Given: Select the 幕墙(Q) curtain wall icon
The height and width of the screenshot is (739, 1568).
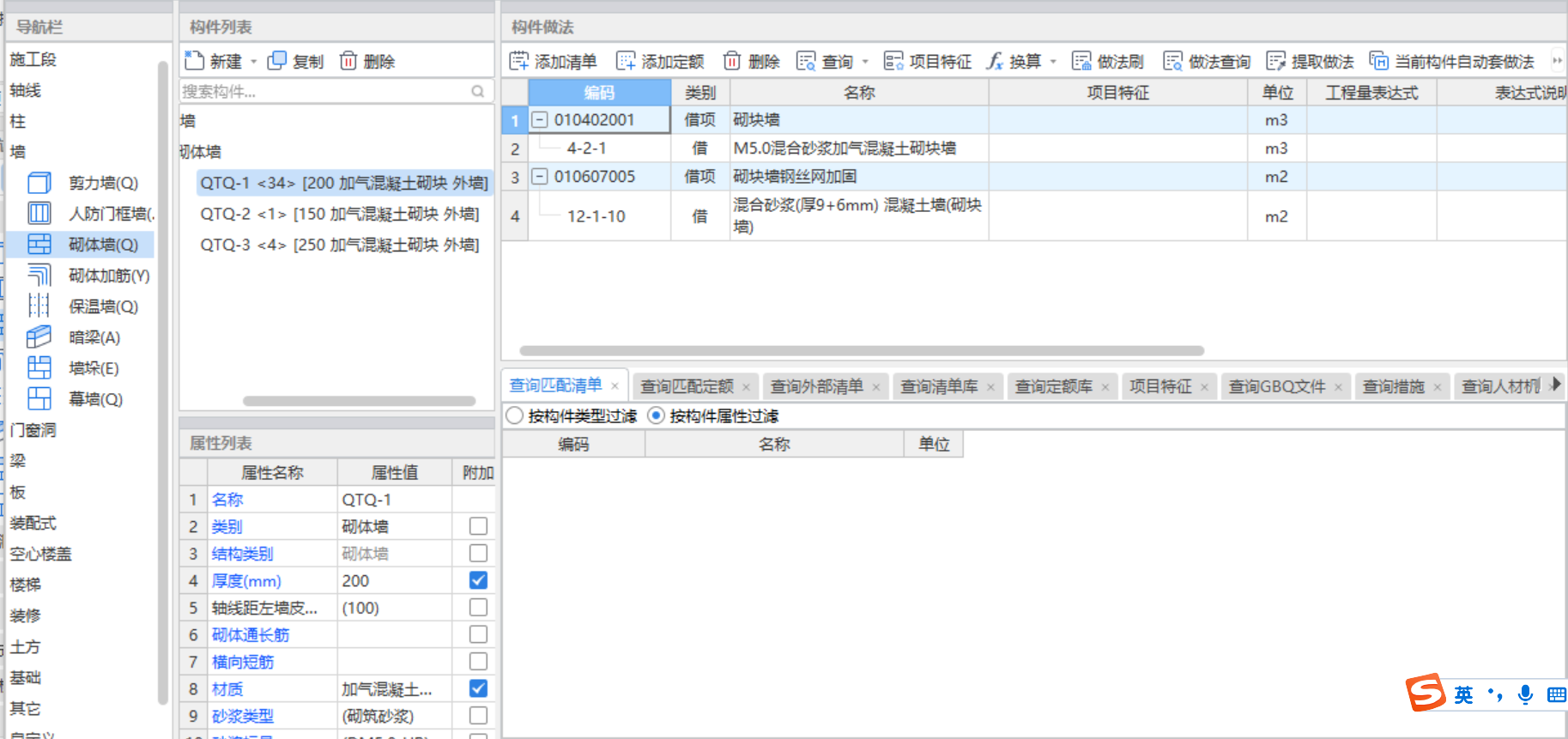Looking at the screenshot, I should point(39,399).
